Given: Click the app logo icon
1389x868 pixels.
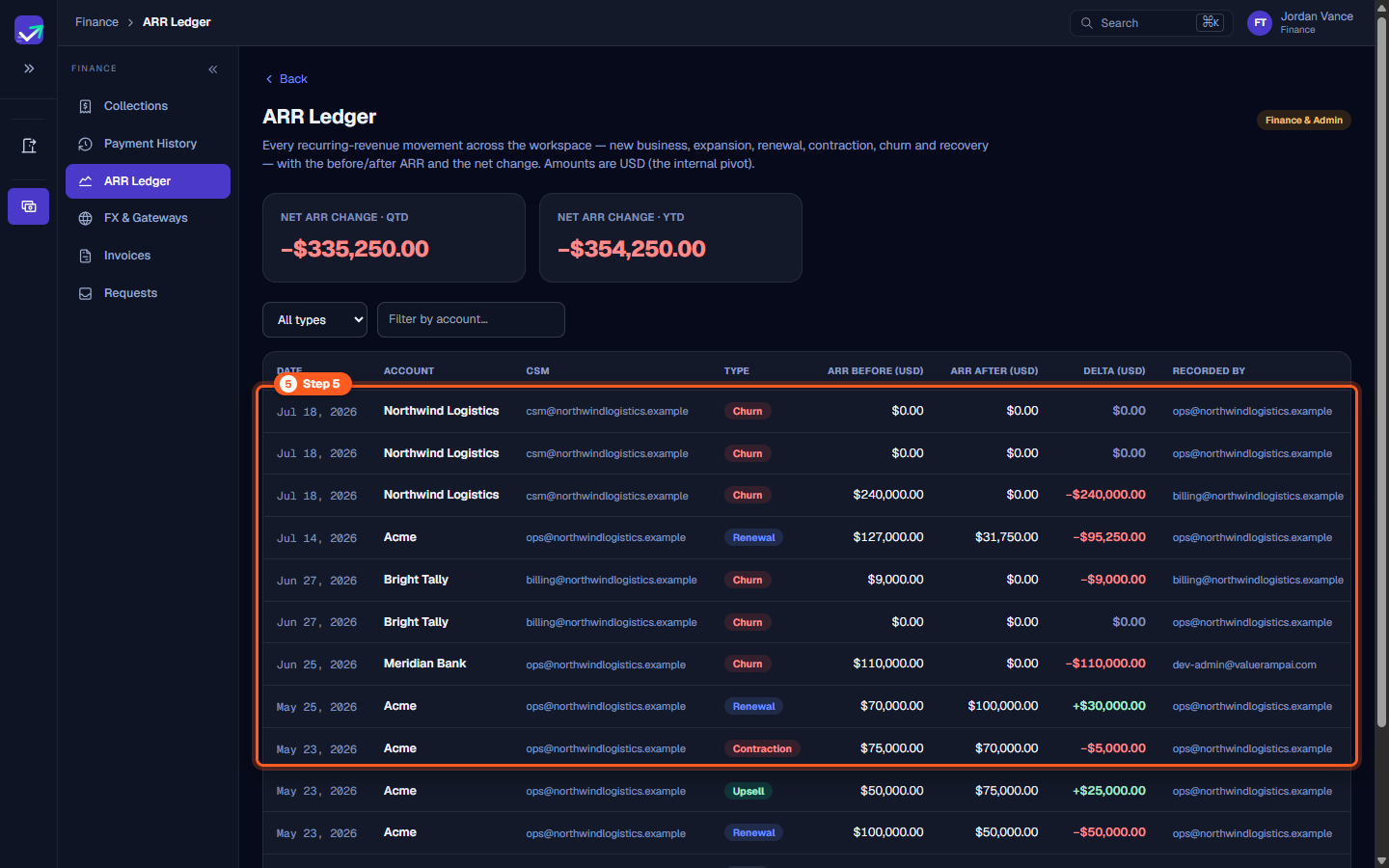Looking at the screenshot, I should pyautogui.click(x=29, y=30).
